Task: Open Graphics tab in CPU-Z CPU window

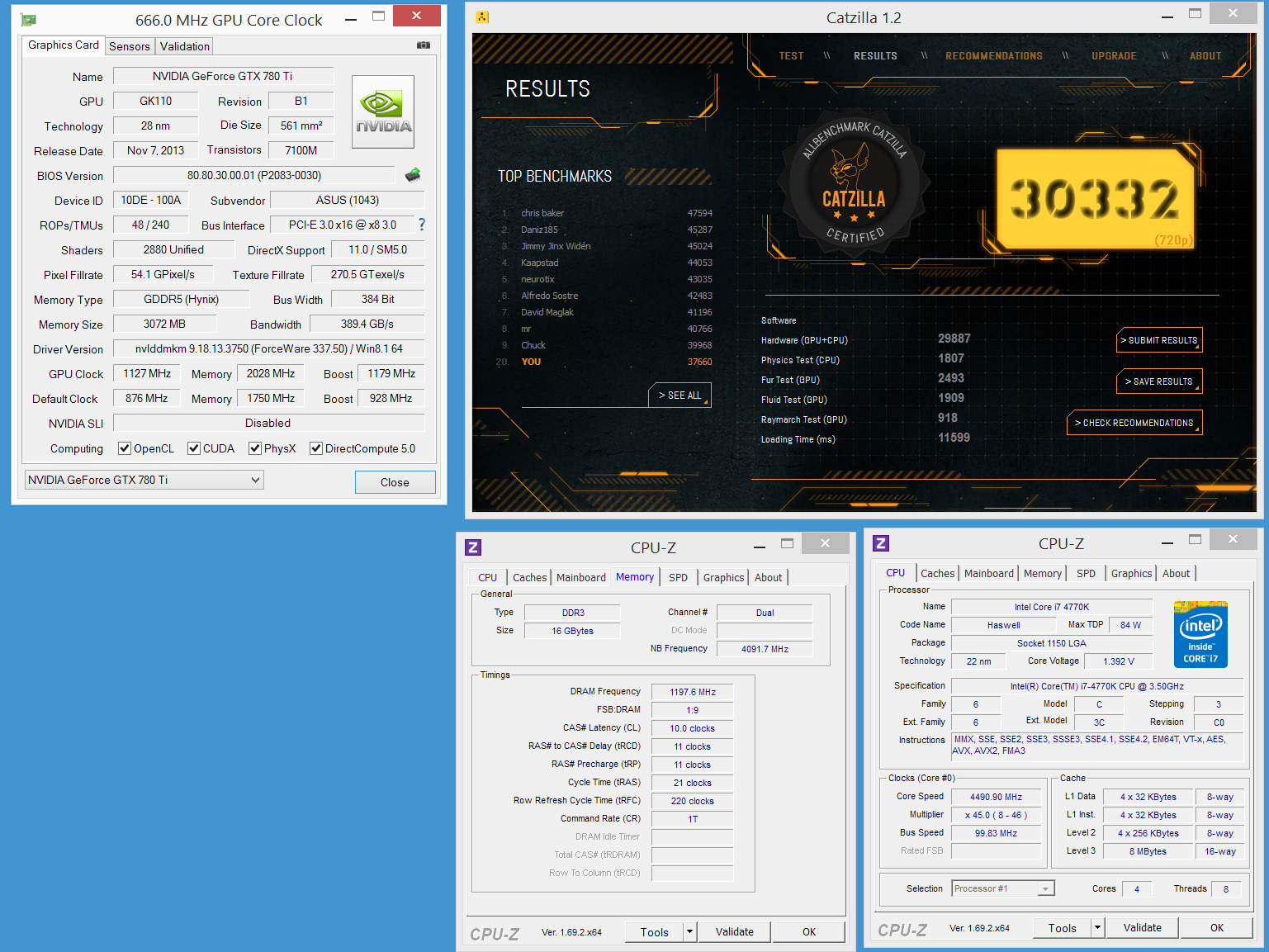Action: tap(1131, 573)
